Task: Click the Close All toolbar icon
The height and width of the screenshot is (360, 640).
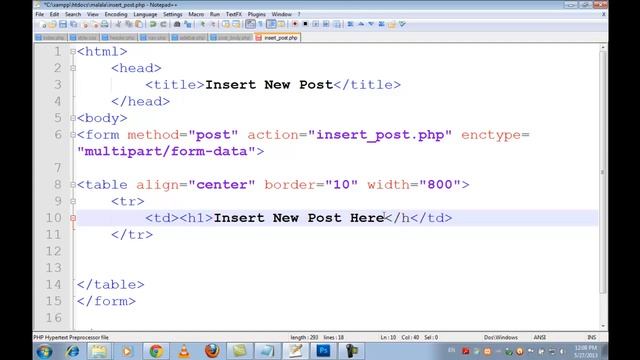Action: 95,24
